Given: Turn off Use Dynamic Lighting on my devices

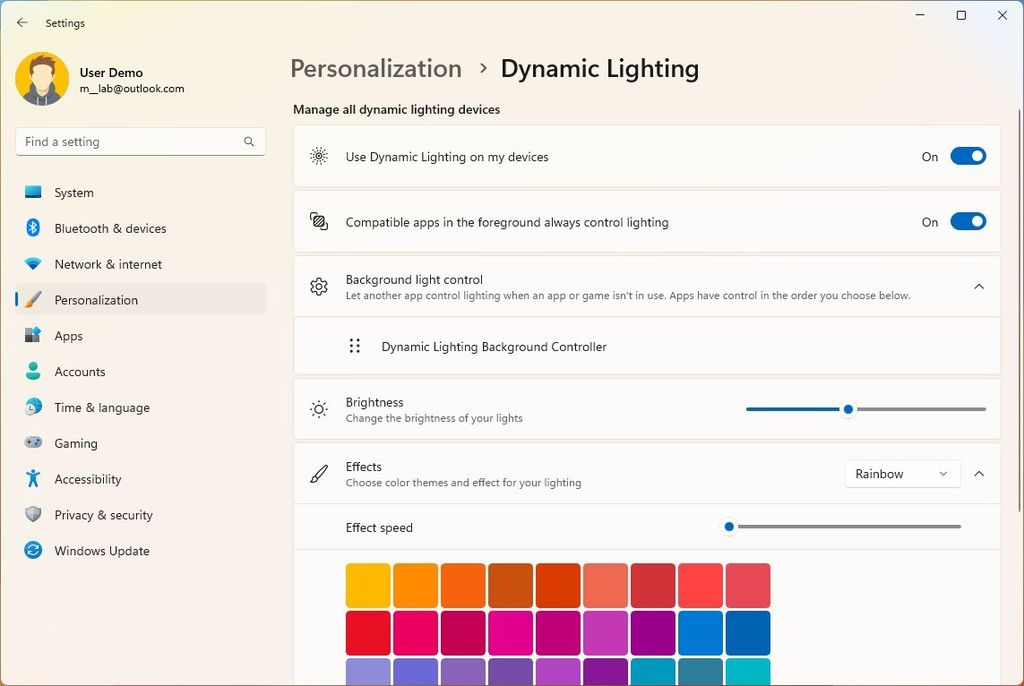Looking at the screenshot, I should click(x=967, y=156).
